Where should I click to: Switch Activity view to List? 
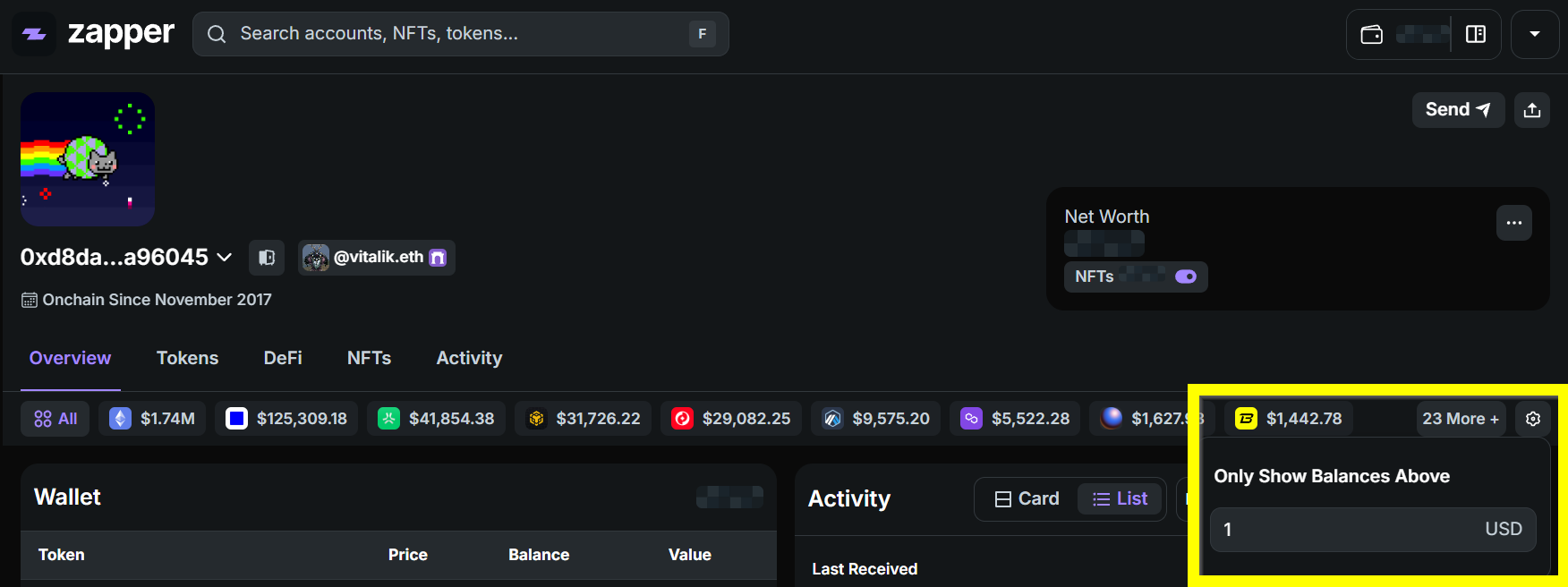pos(1120,498)
